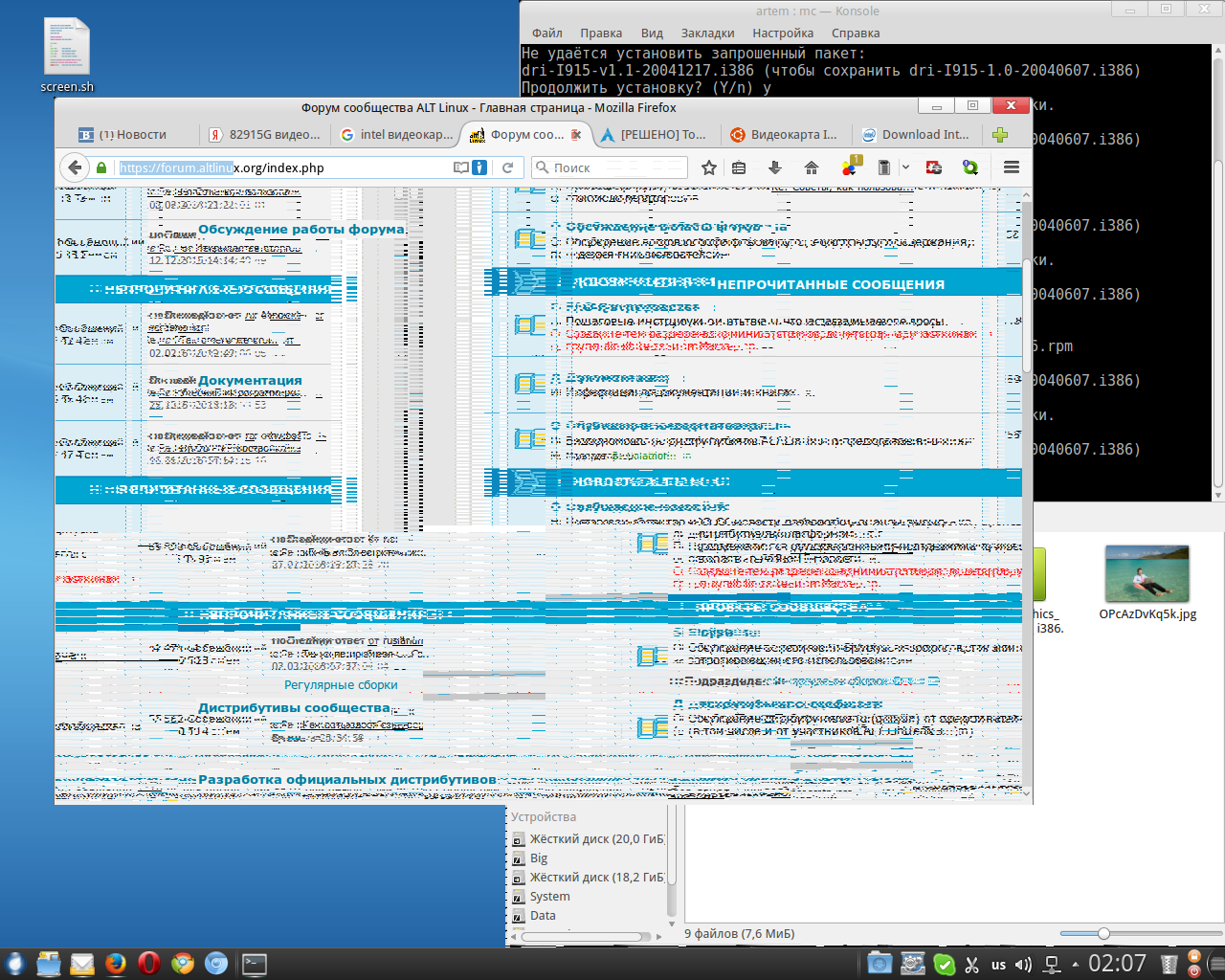Launch Opera from the taskbar
The image size is (1225, 980).
pos(148,963)
